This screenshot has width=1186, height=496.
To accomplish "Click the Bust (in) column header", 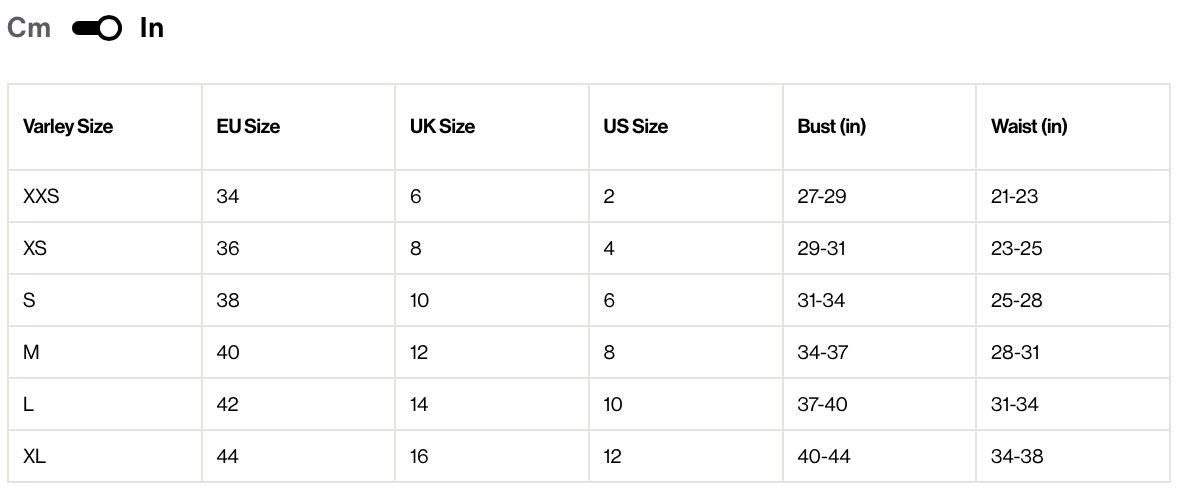I will point(831,127).
